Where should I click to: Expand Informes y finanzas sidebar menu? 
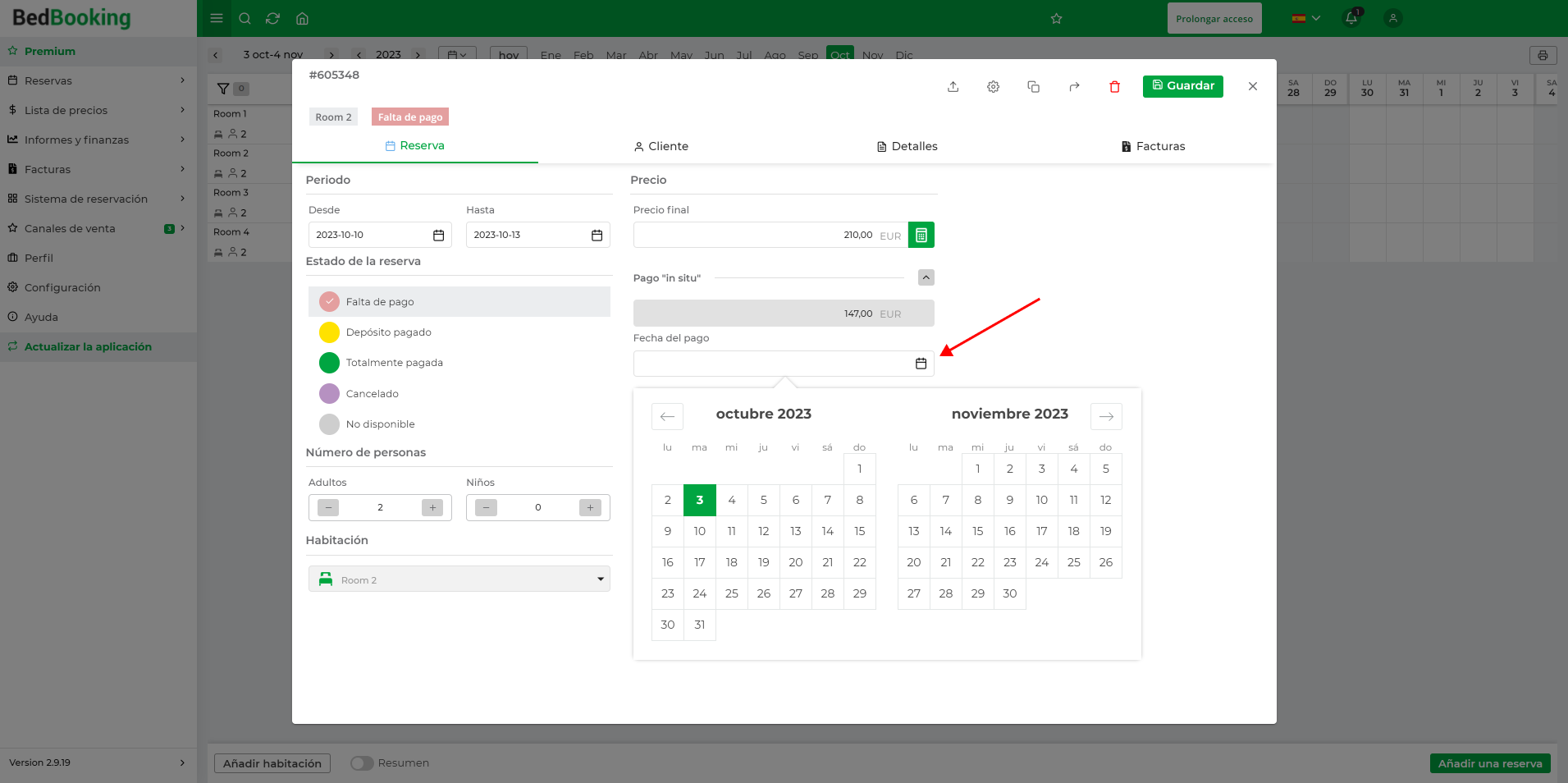click(x=98, y=140)
